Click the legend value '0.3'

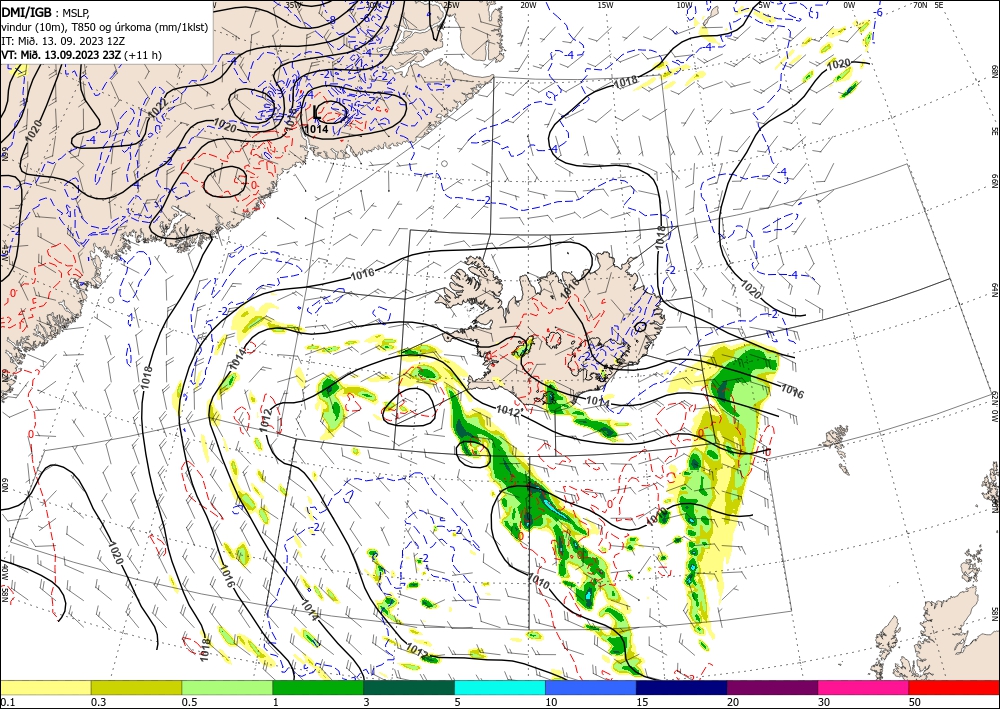click(98, 702)
